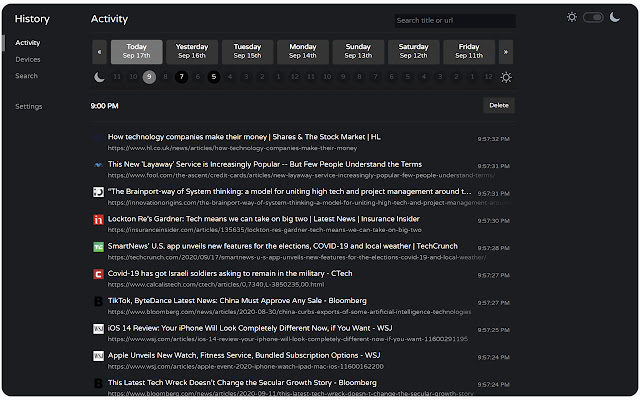
Task: Click the red CTech favicon
Action: pos(98,274)
